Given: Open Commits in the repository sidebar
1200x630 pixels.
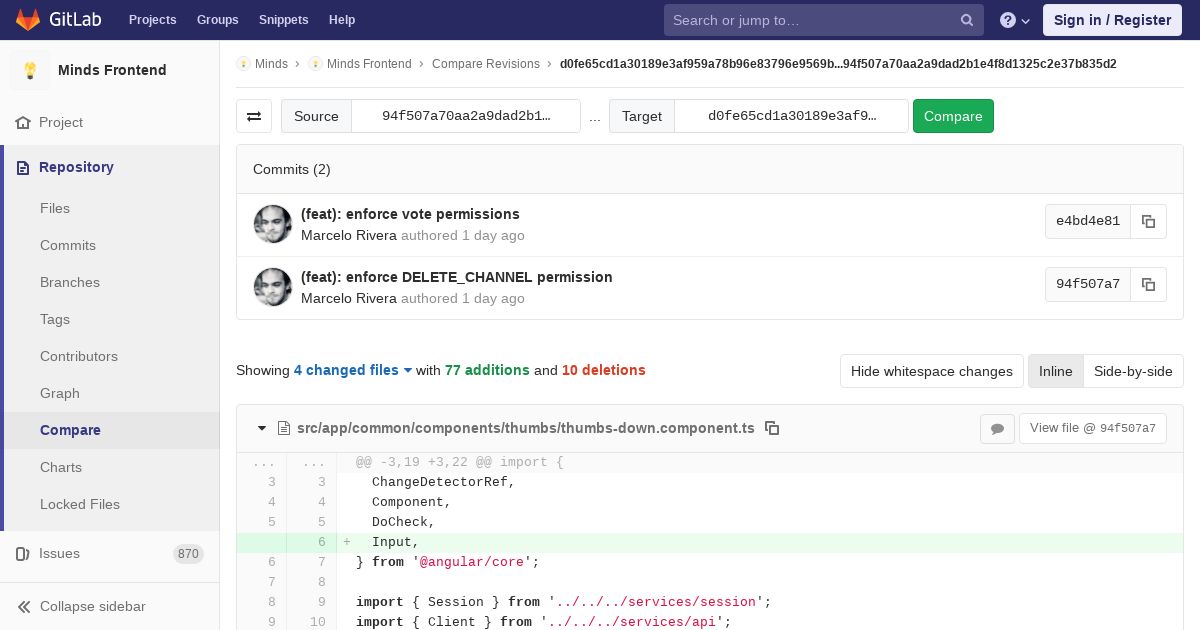Looking at the screenshot, I should (68, 245).
